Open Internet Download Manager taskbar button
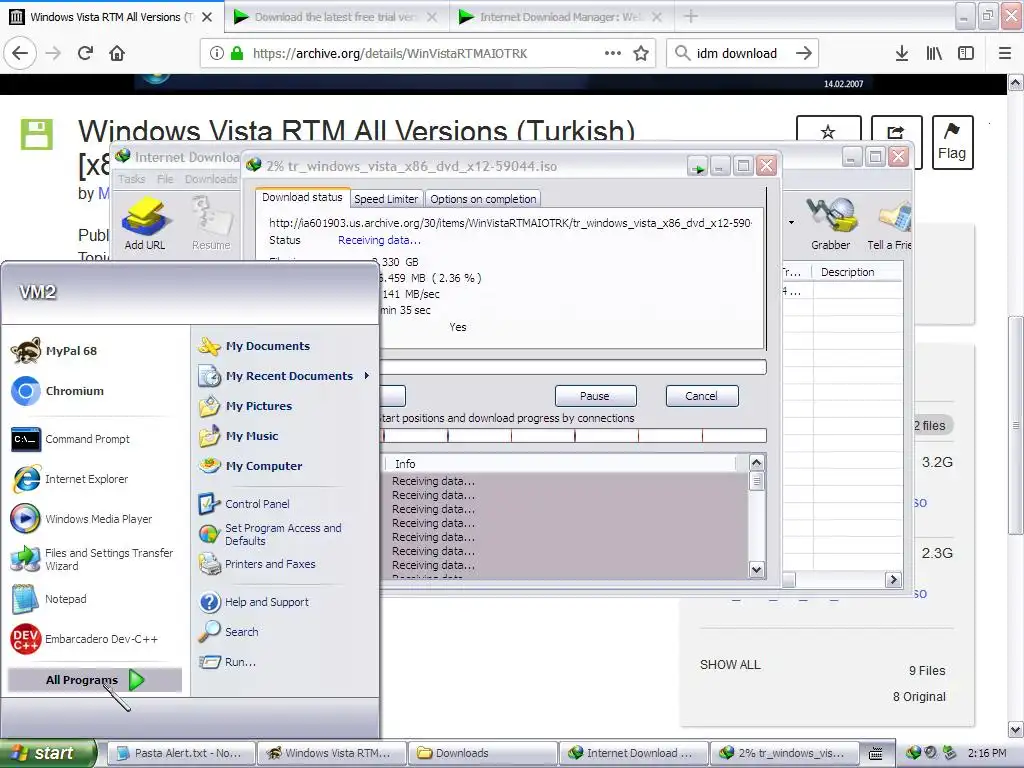 [x=633, y=753]
